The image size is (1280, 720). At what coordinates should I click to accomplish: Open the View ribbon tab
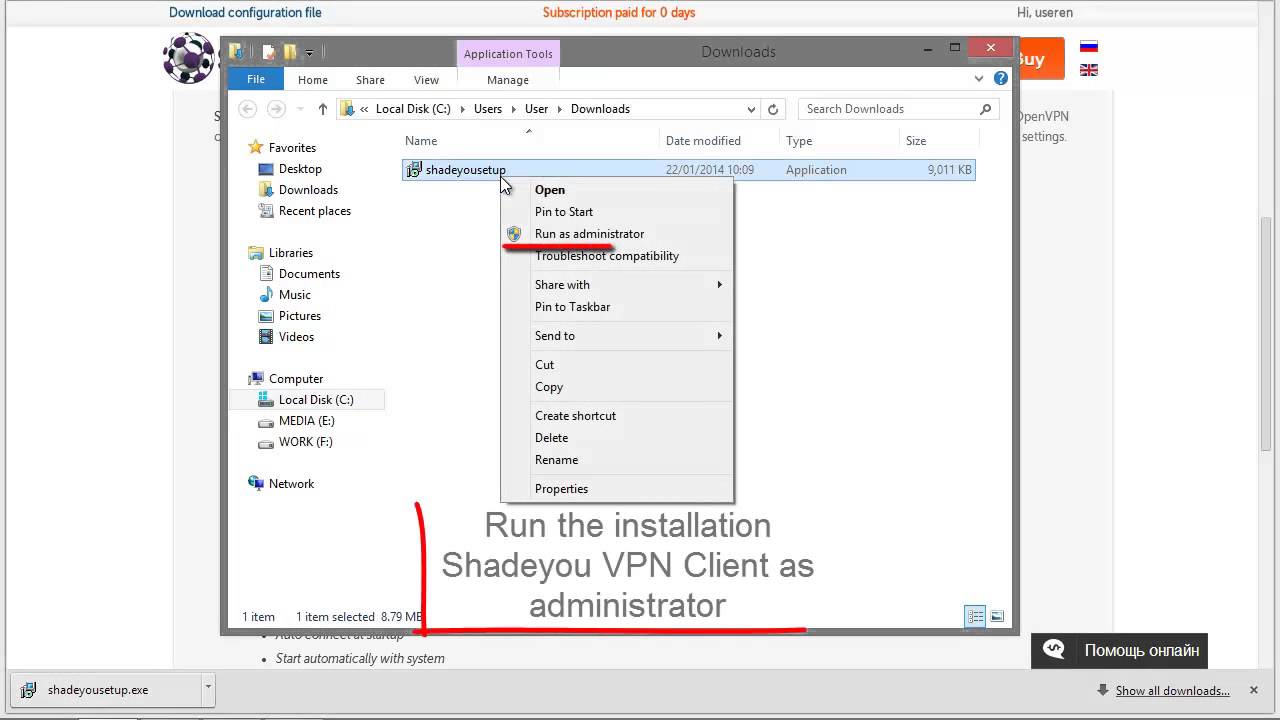(426, 80)
